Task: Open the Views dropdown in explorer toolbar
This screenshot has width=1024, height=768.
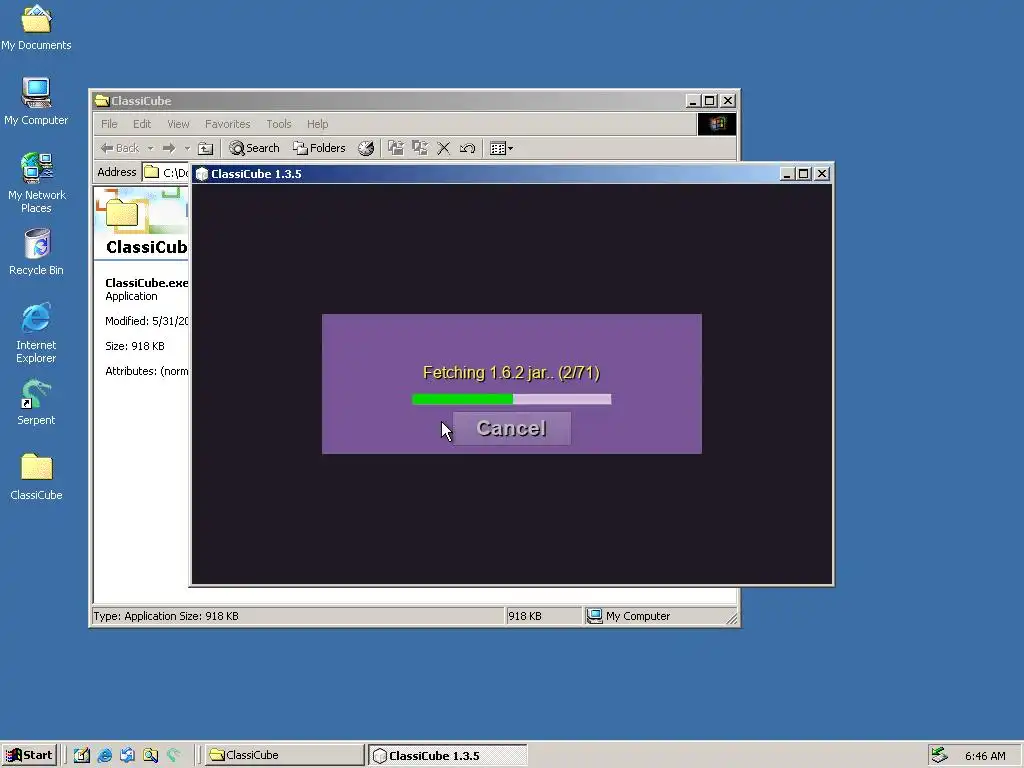Action: point(501,148)
